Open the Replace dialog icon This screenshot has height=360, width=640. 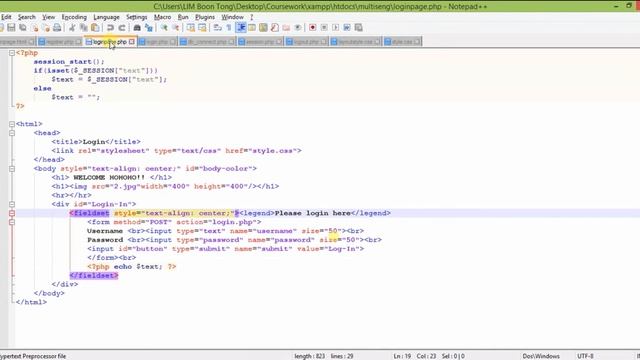click(149, 28)
